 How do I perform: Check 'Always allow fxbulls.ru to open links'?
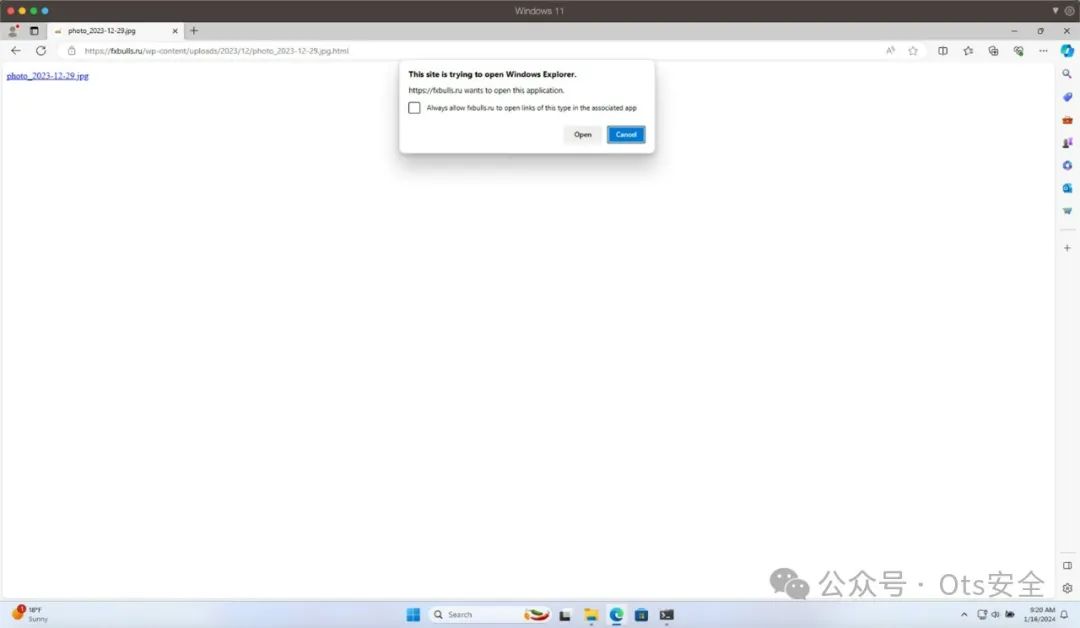click(x=414, y=108)
